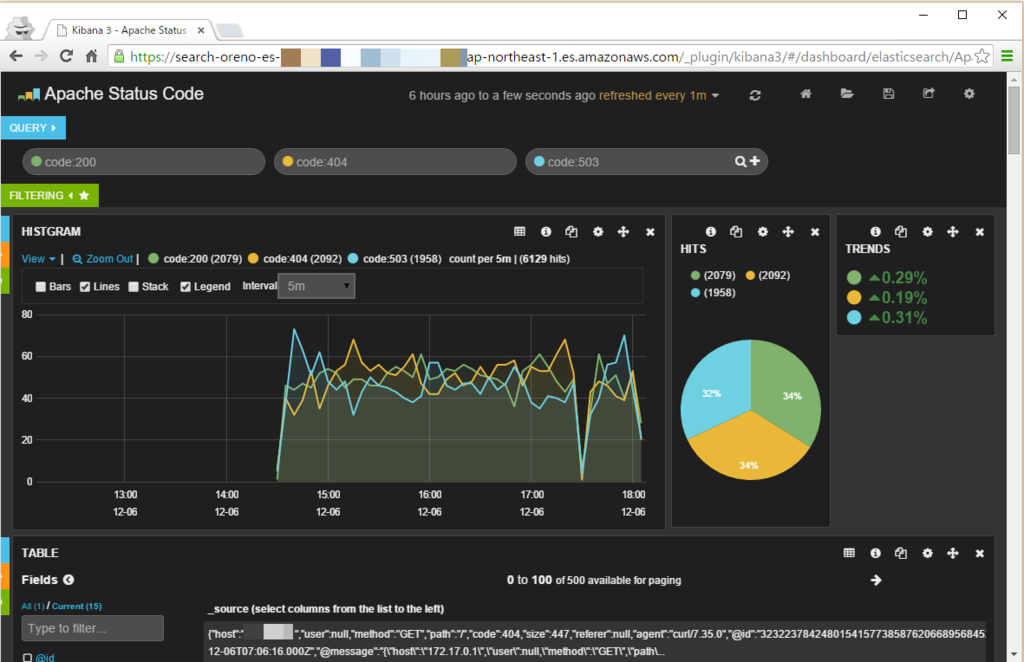The height and width of the screenshot is (662, 1024).
Task: Save the dashboard with the disk icon
Action: coord(888,94)
